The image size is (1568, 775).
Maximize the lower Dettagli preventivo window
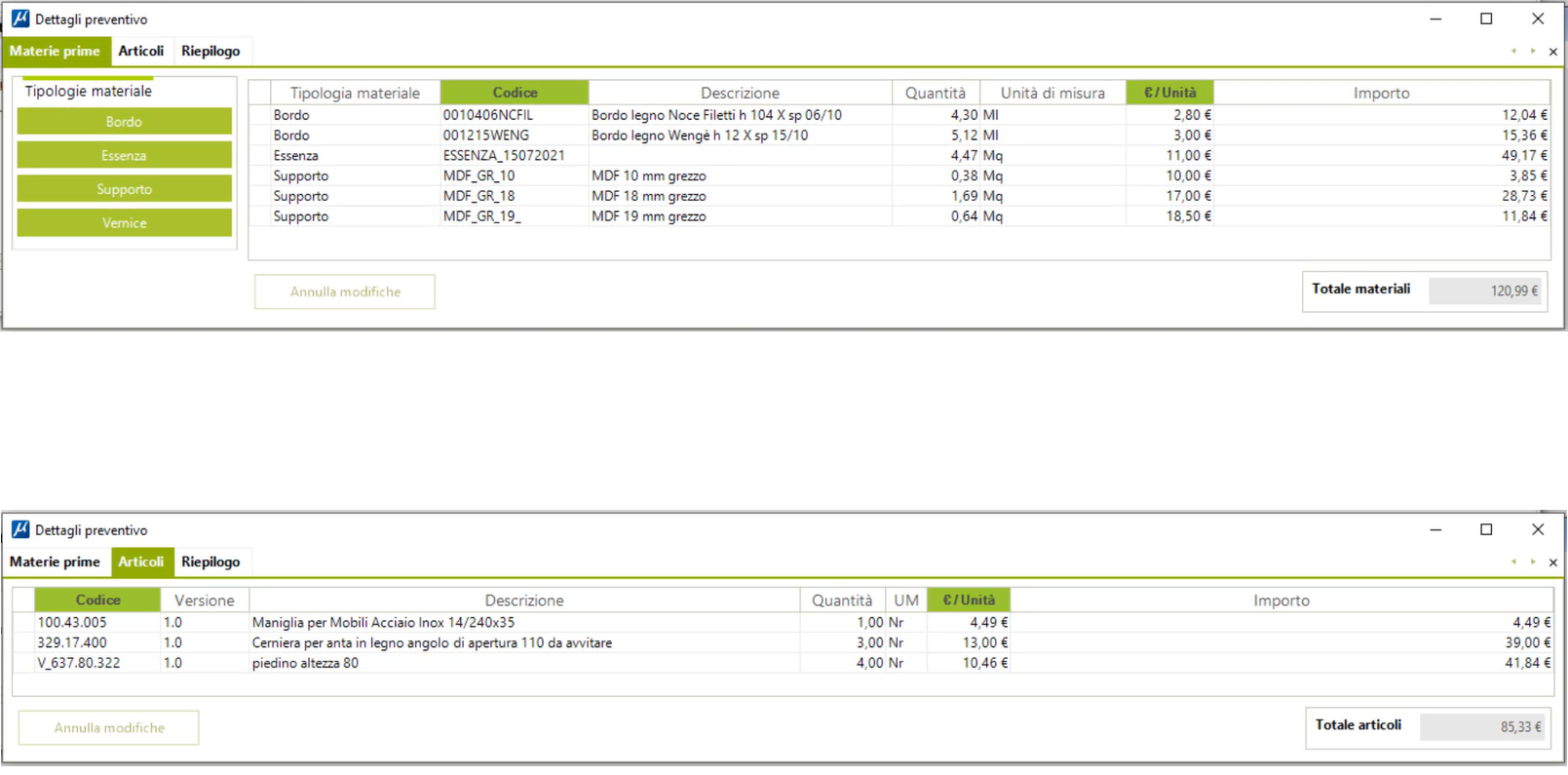pyautogui.click(x=1486, y=529)
